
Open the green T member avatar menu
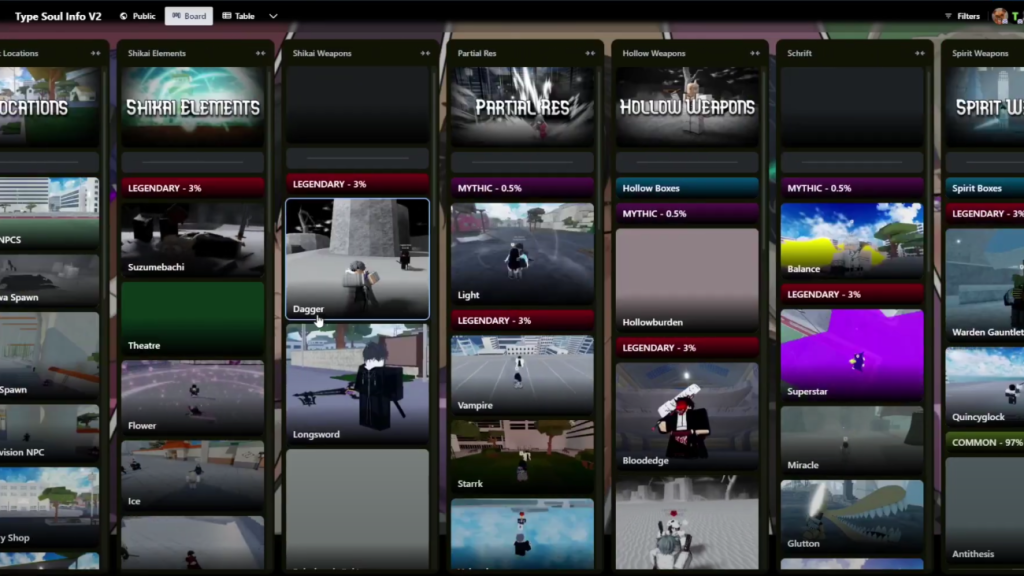[1017, 15]
